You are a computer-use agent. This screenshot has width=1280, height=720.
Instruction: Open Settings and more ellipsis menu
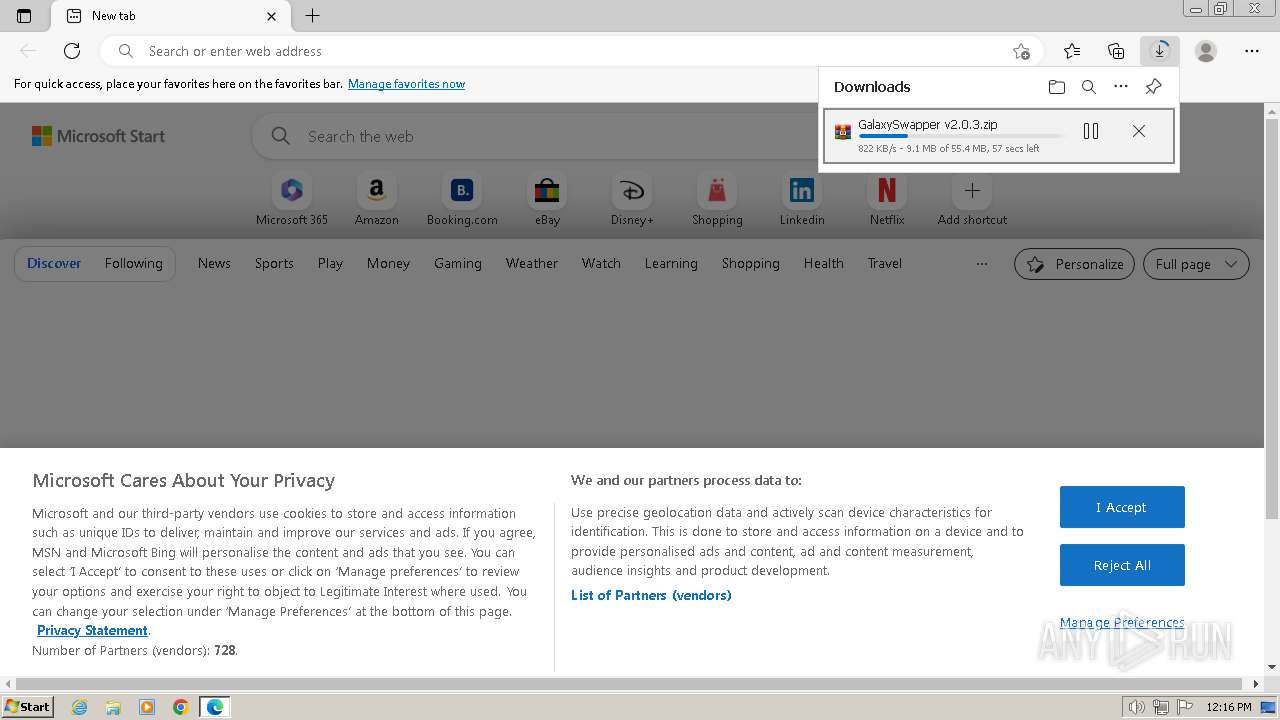(1252, 51)
